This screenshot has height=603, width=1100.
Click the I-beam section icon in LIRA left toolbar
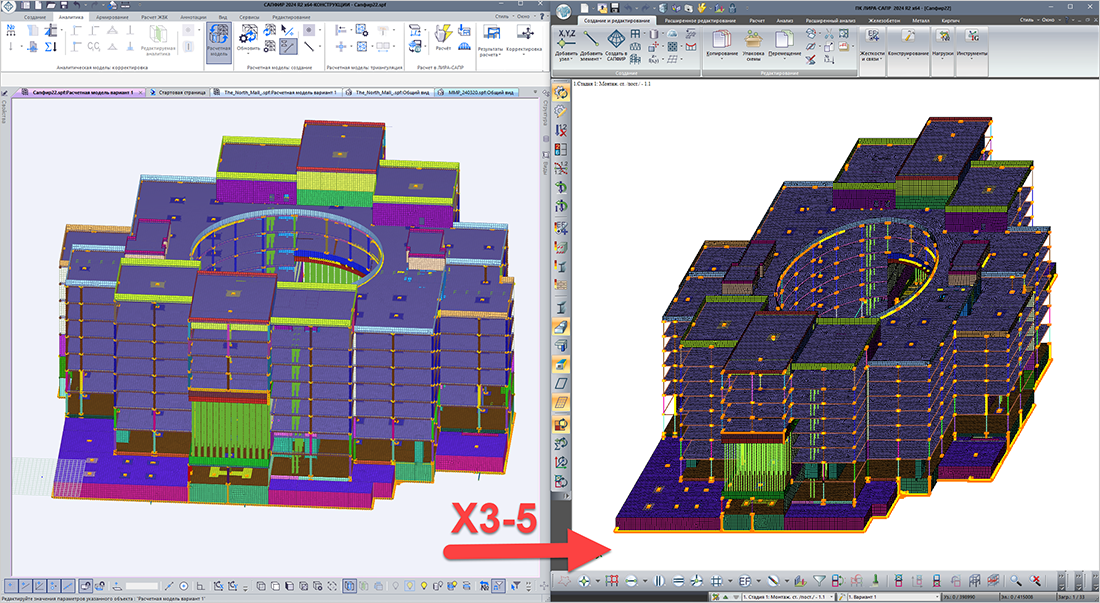[561, 307]
